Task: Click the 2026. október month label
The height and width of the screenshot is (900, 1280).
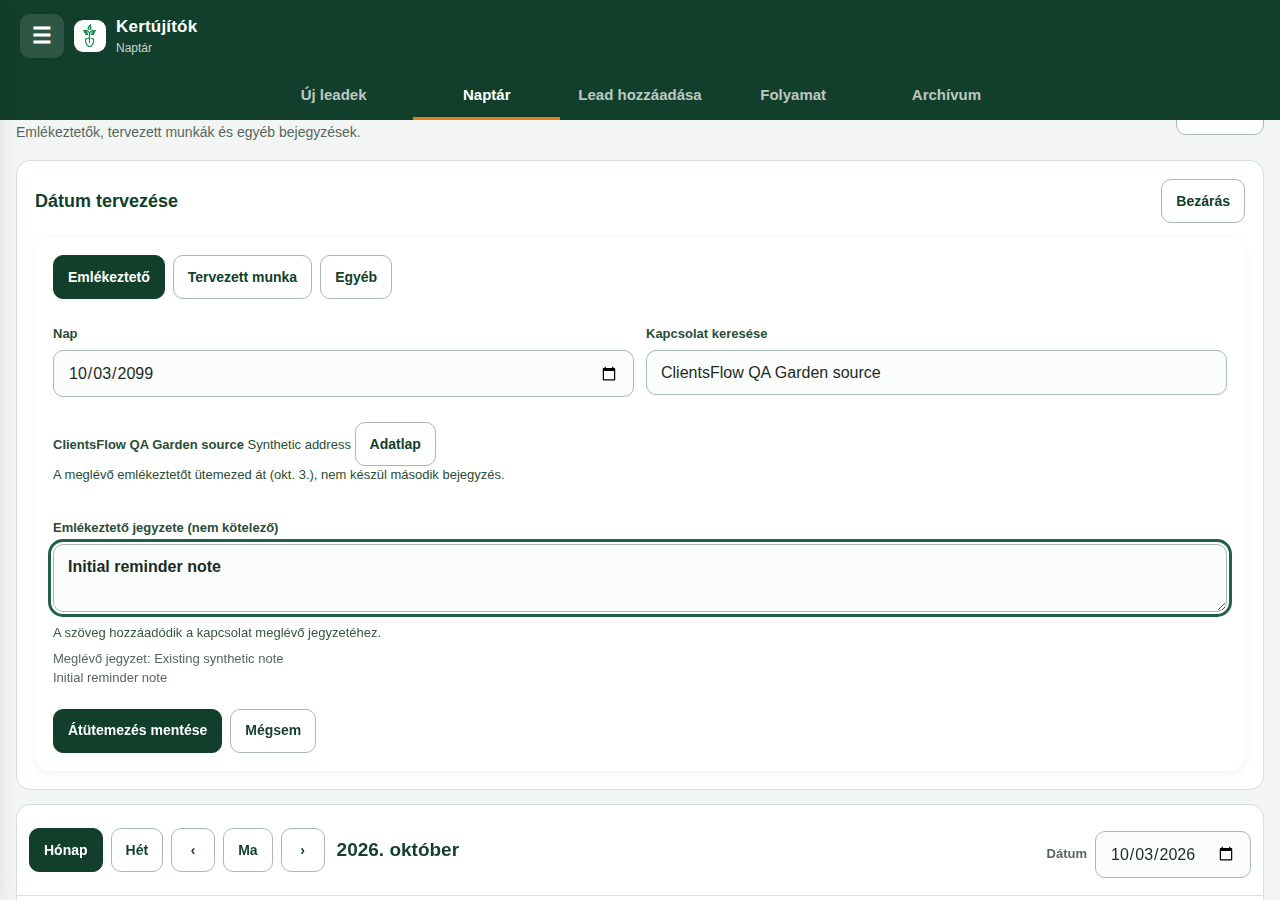Action: tap(398, 850)
